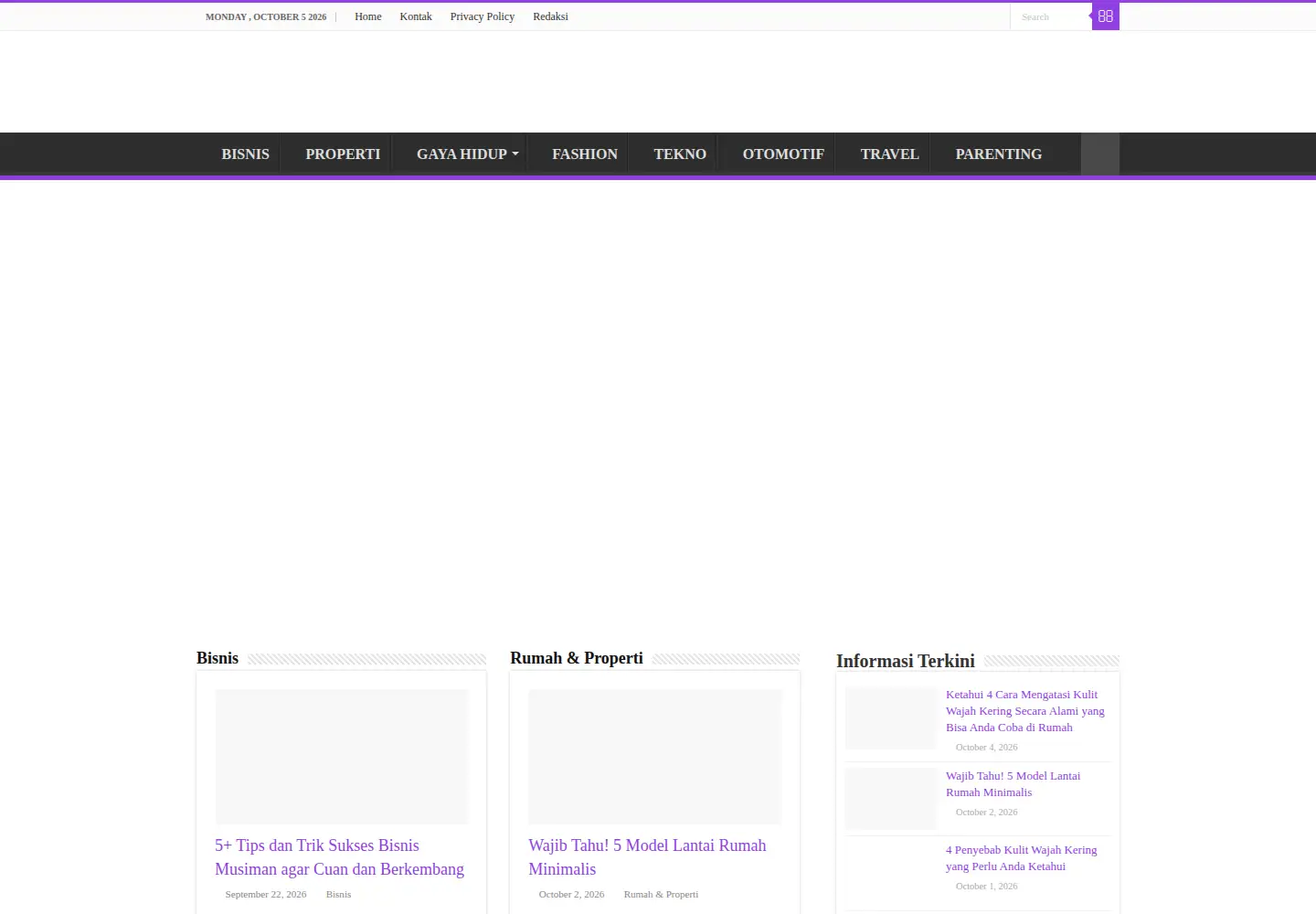
Task: Click thumbnail beside 4 Penyebab Kulit Wajah Kering
Action: 891,873
